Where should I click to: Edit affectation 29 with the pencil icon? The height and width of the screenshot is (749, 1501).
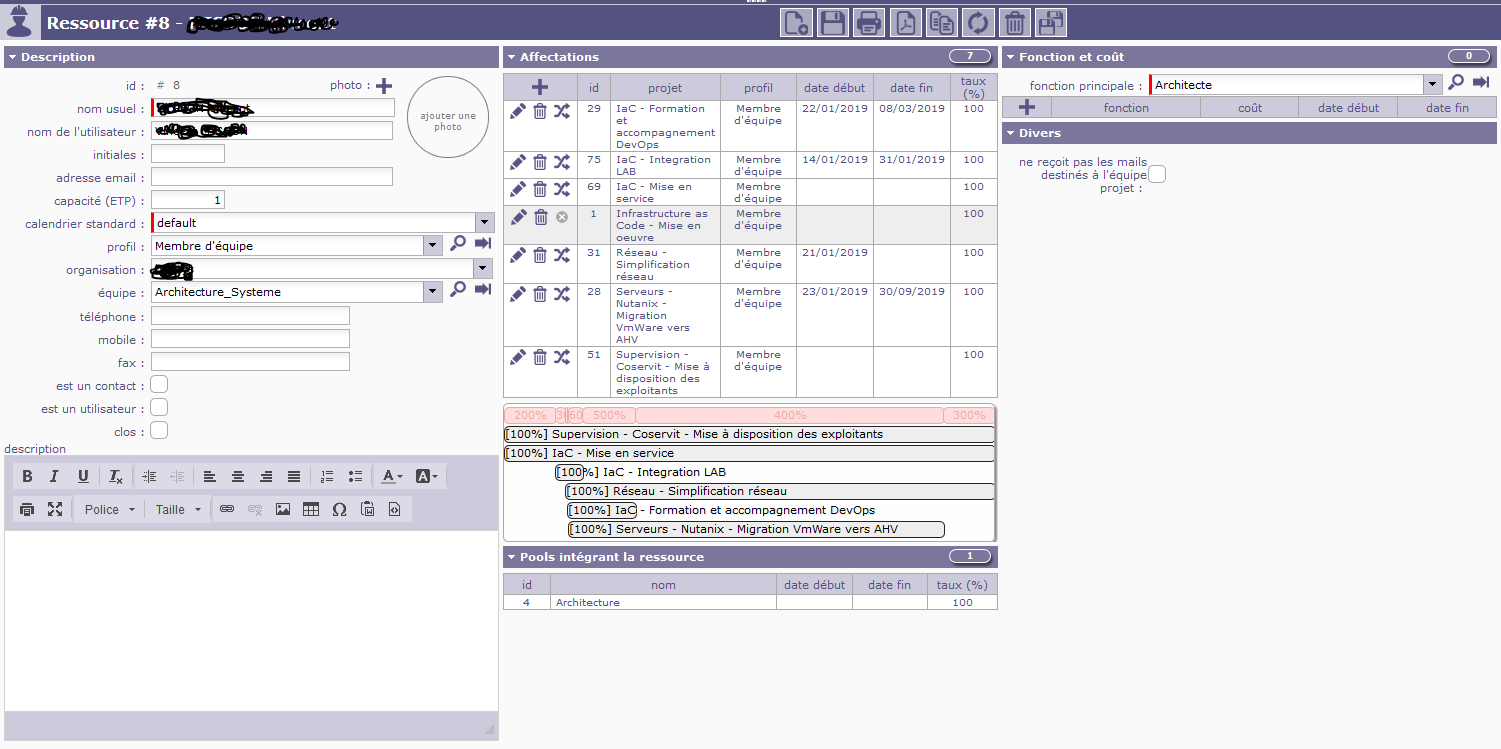(x=517, y=111)
